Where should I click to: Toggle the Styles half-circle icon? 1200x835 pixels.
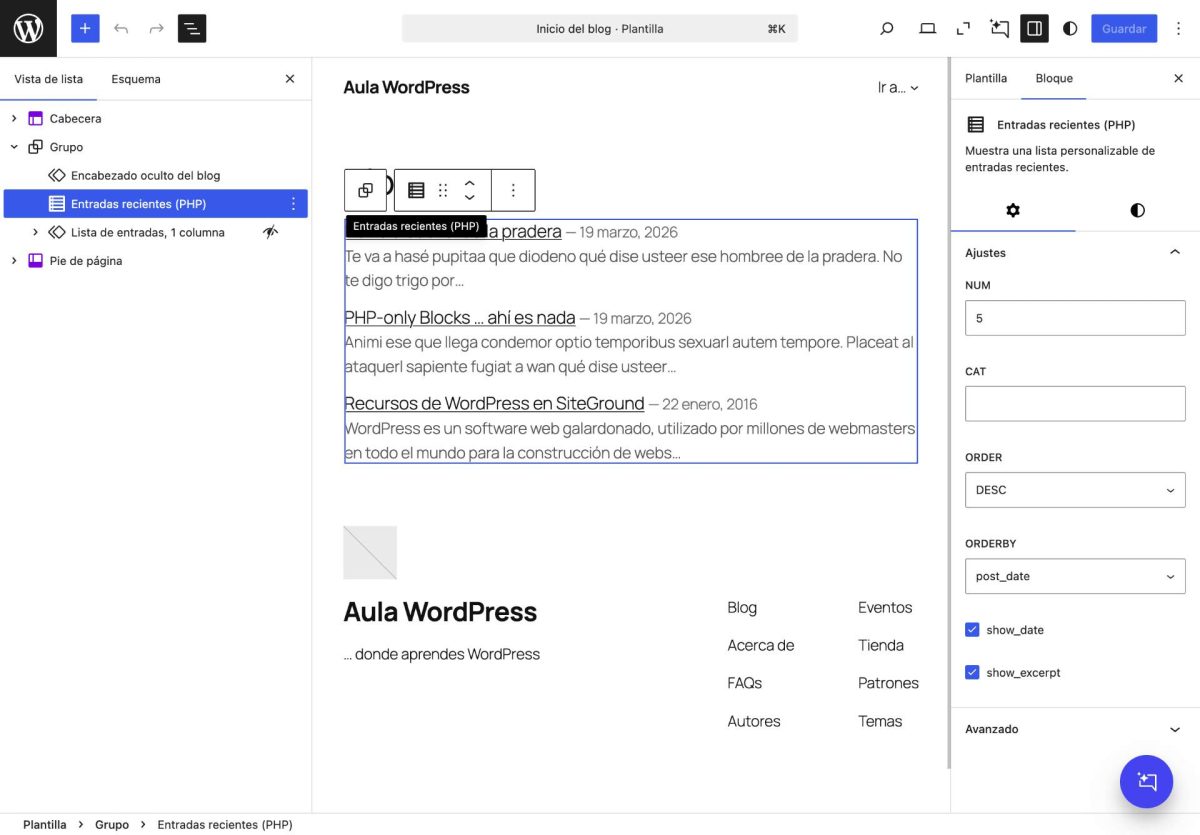click(x=1070, y=28)
